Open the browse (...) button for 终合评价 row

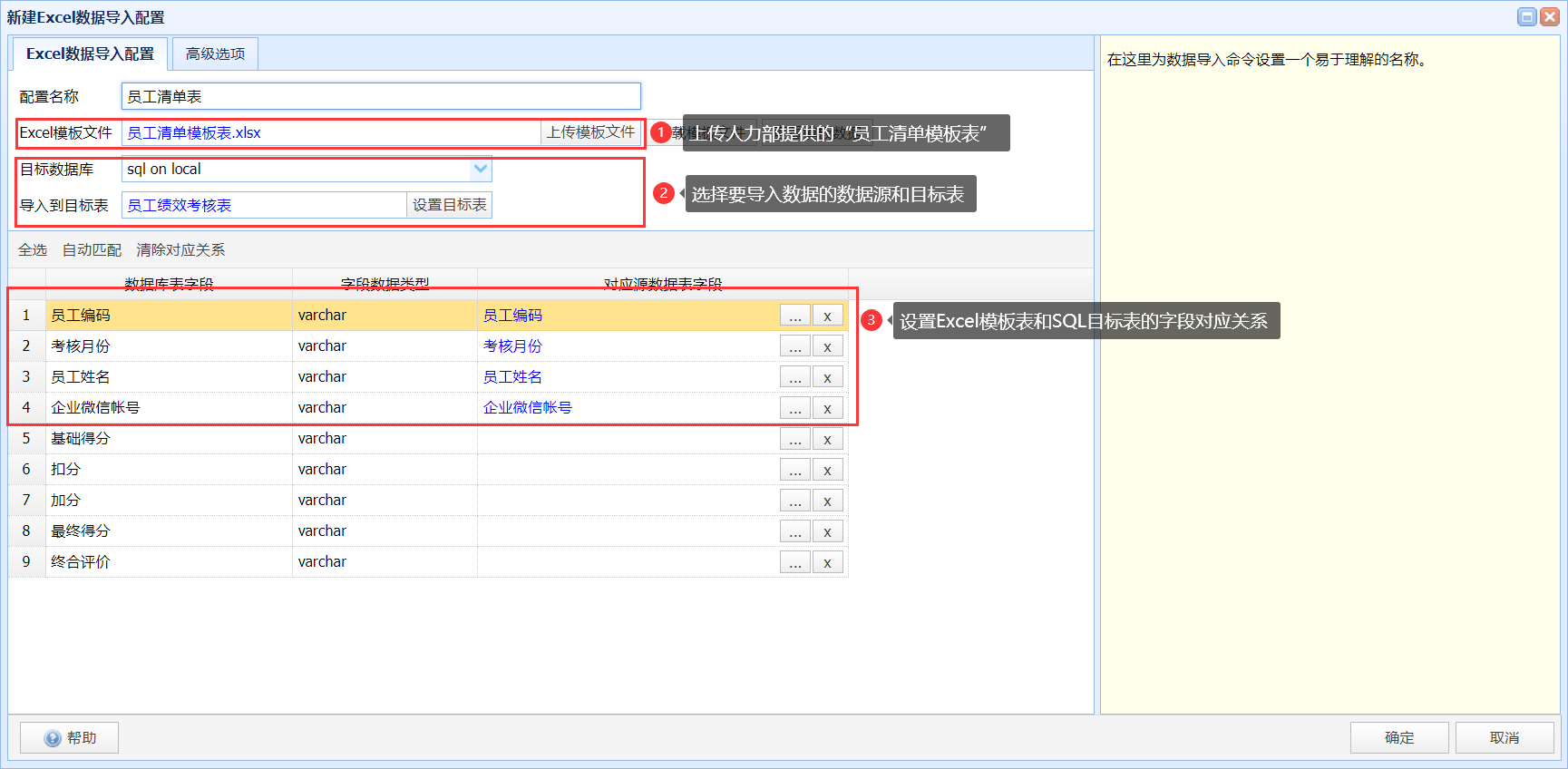pyautogui.click(x=795, y=562)
